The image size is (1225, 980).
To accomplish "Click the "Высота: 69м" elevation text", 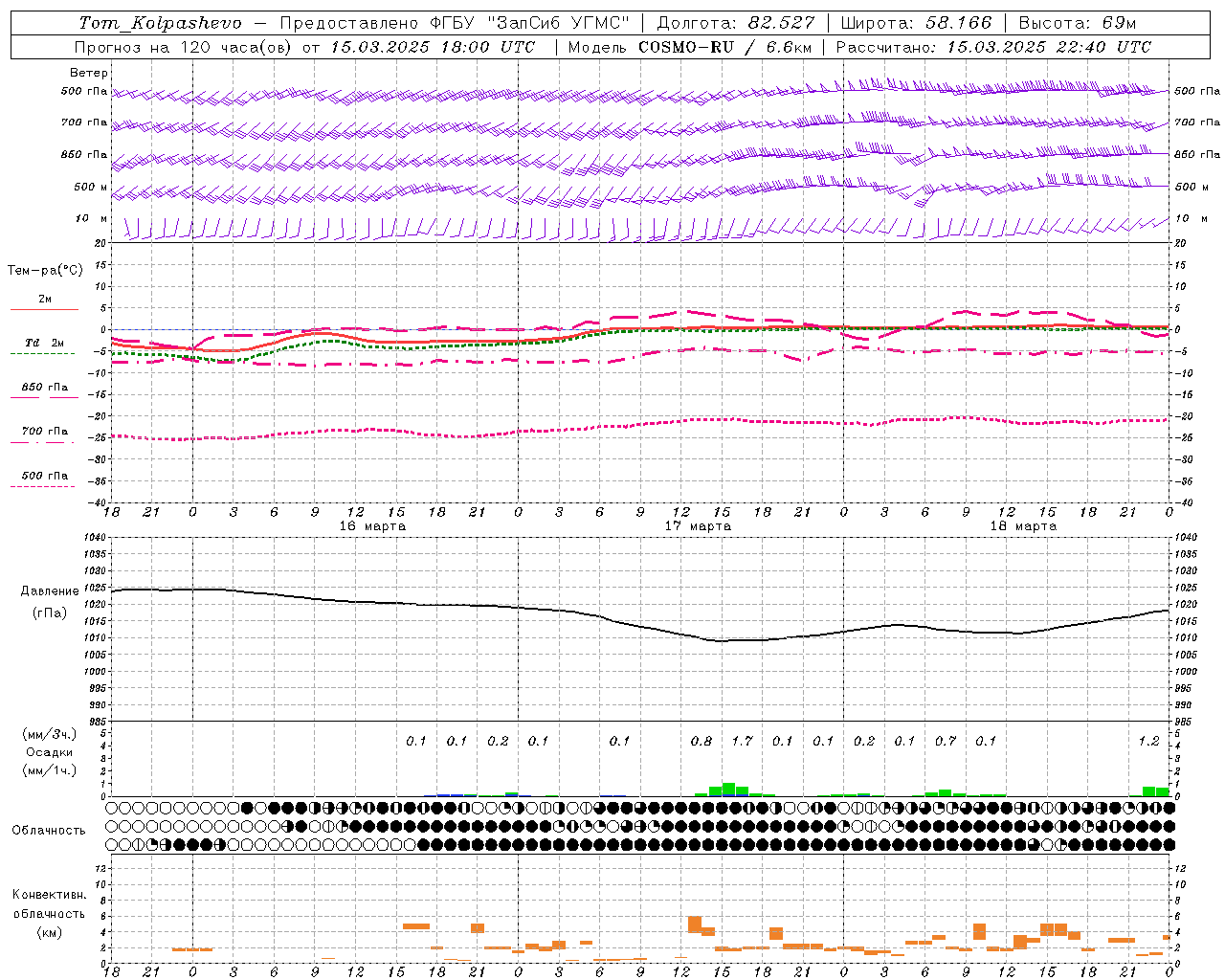I will (1078, 23).
